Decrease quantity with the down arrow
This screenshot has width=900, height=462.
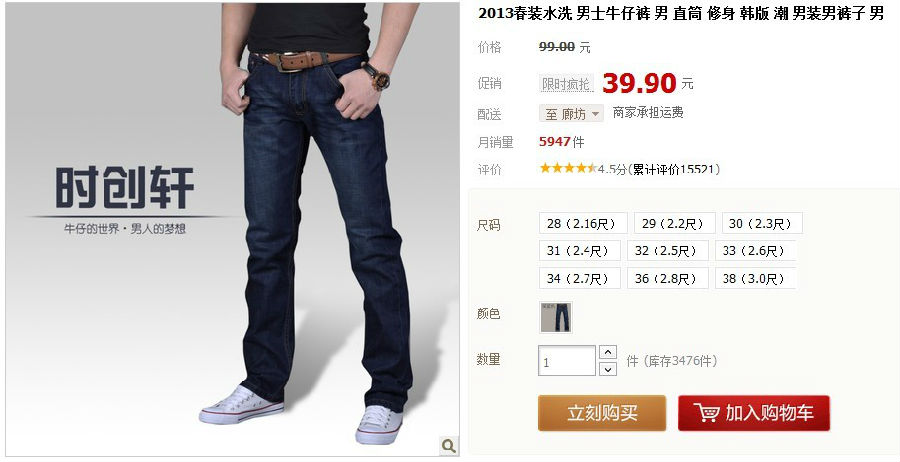(607, 369)
